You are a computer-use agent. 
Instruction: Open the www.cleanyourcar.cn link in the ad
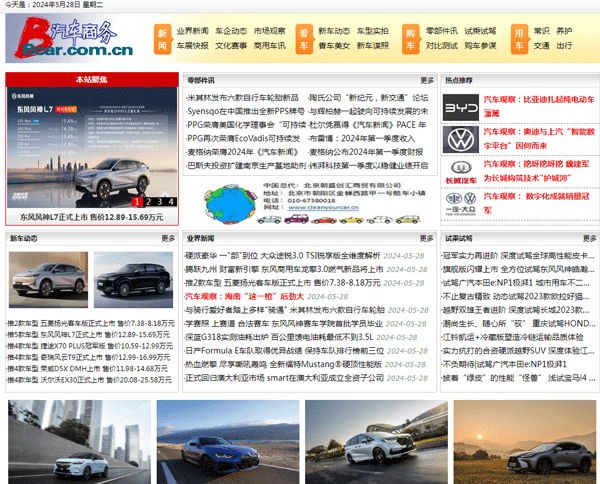pos(323,207)
